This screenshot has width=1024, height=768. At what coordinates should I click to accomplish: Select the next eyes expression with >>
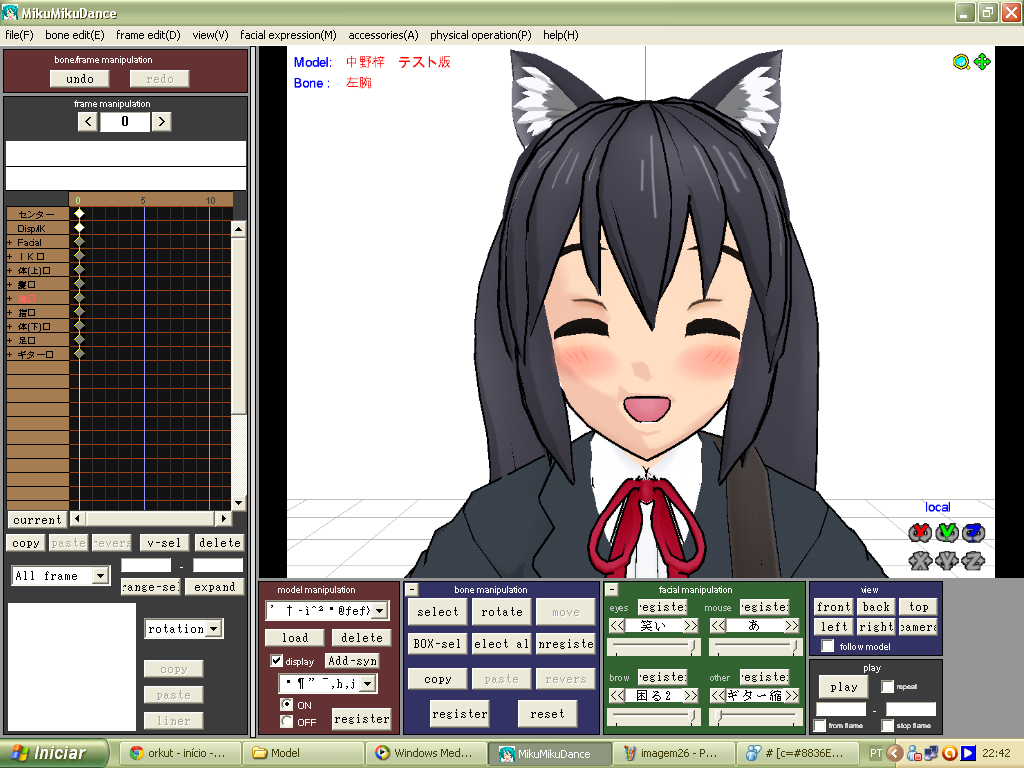691,626
